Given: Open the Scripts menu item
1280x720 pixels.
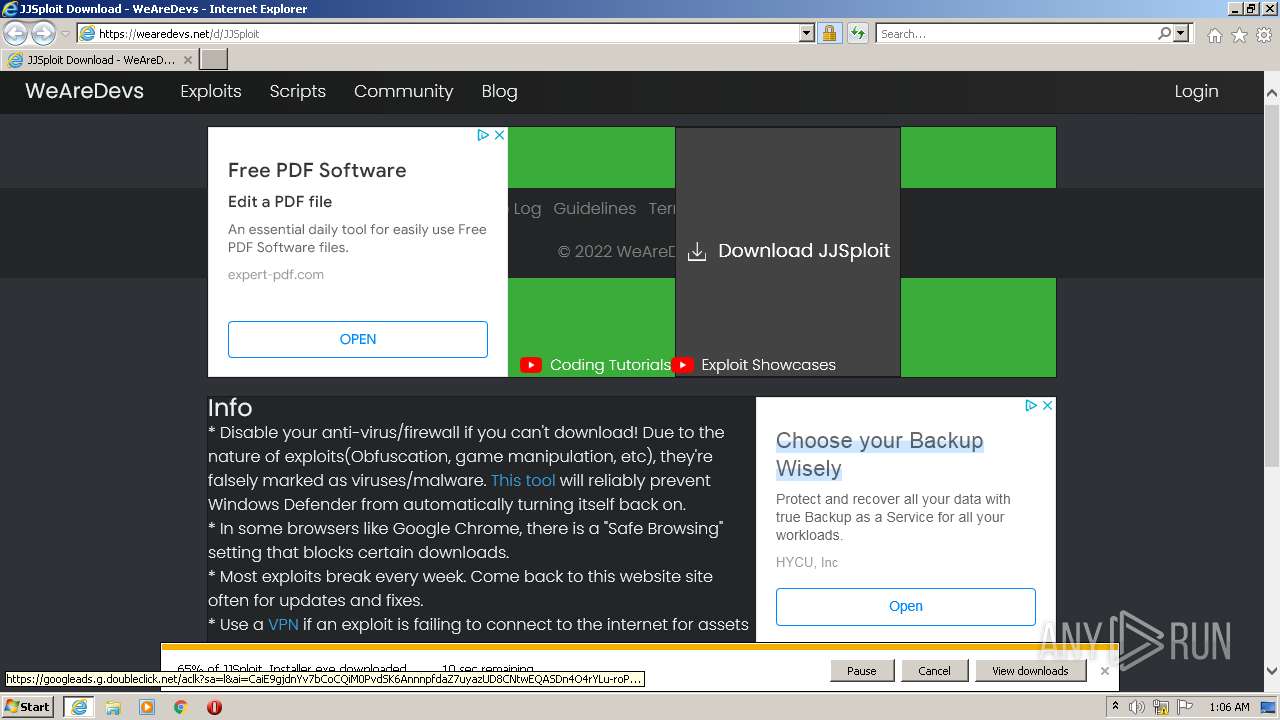Looking at the screenshot, I should pos(297,91).
